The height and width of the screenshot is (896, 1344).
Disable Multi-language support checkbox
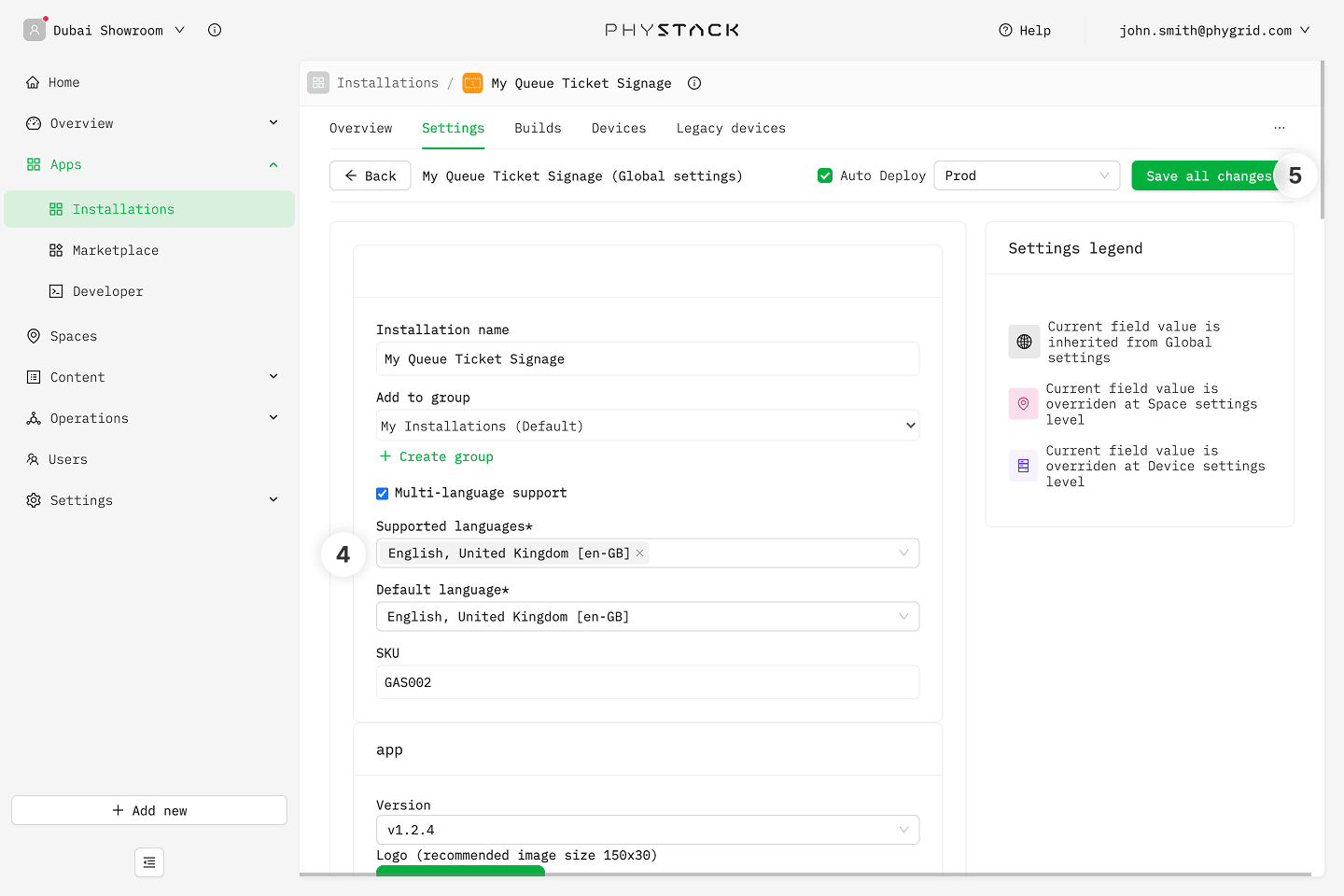click(383, 493)
